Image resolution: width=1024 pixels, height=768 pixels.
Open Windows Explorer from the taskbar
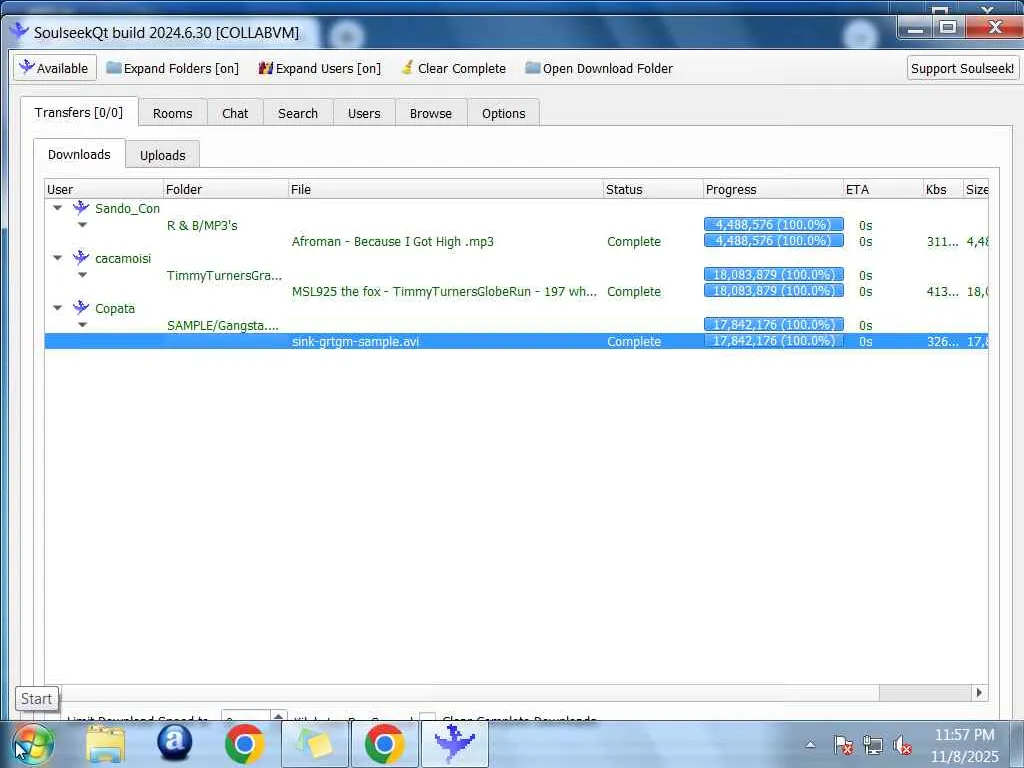click(x=105, y=744)
